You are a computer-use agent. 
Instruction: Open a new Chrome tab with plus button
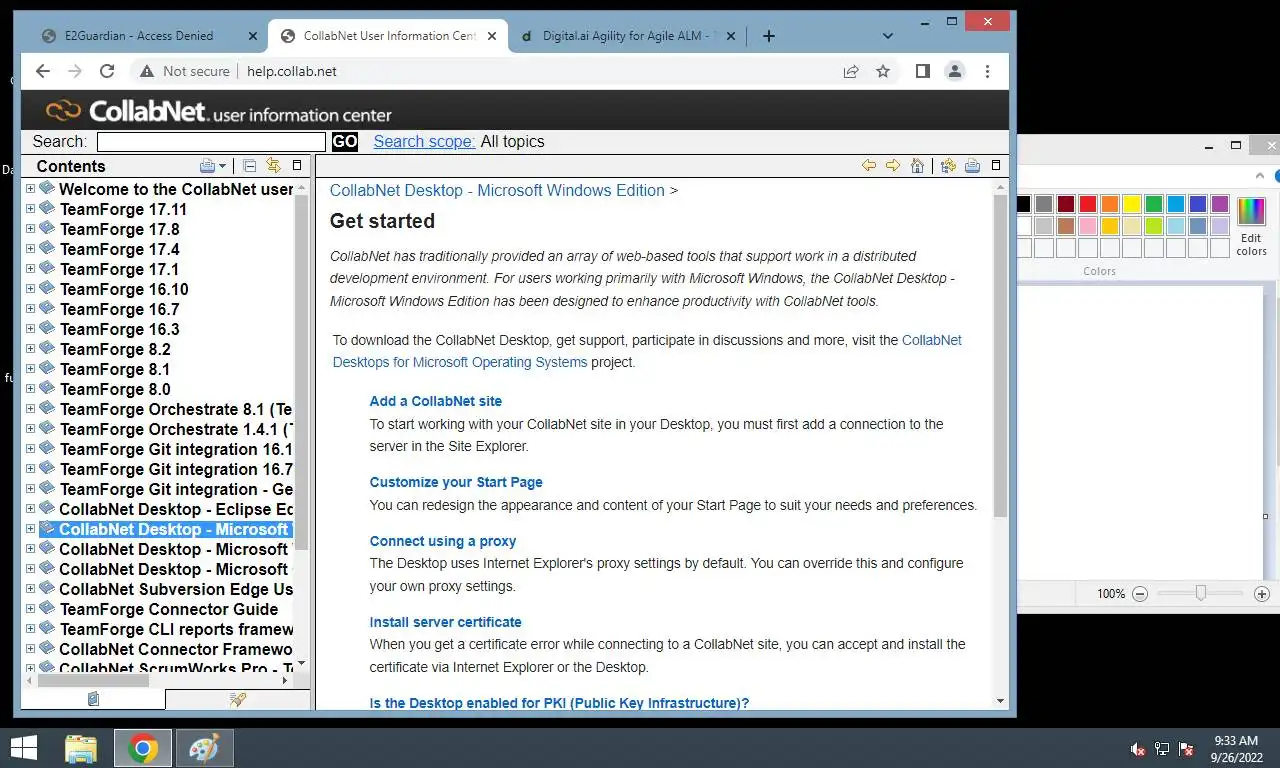[x=768, y=36]
